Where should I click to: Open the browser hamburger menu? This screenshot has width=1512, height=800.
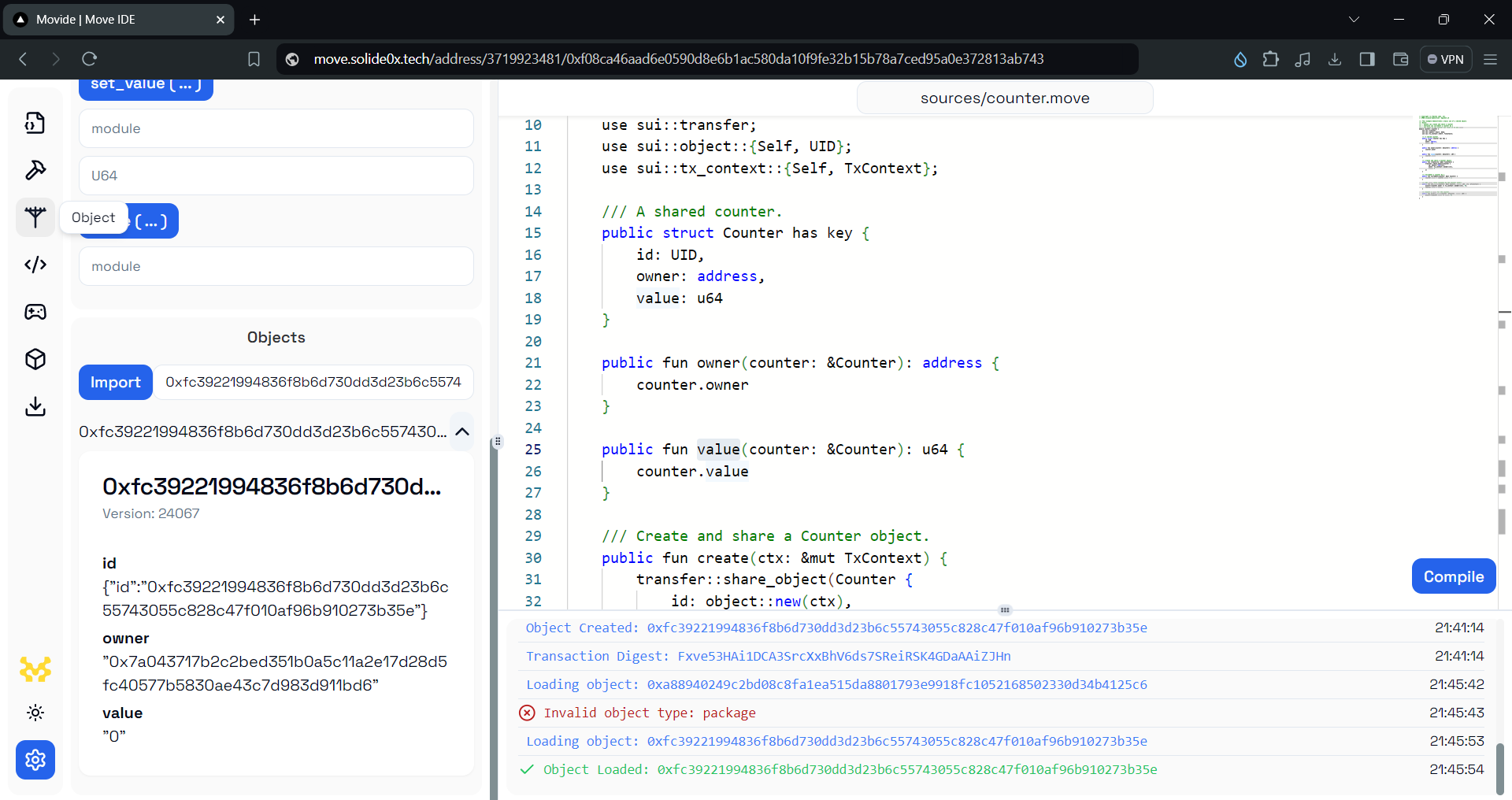click(x=1491, y=58)
